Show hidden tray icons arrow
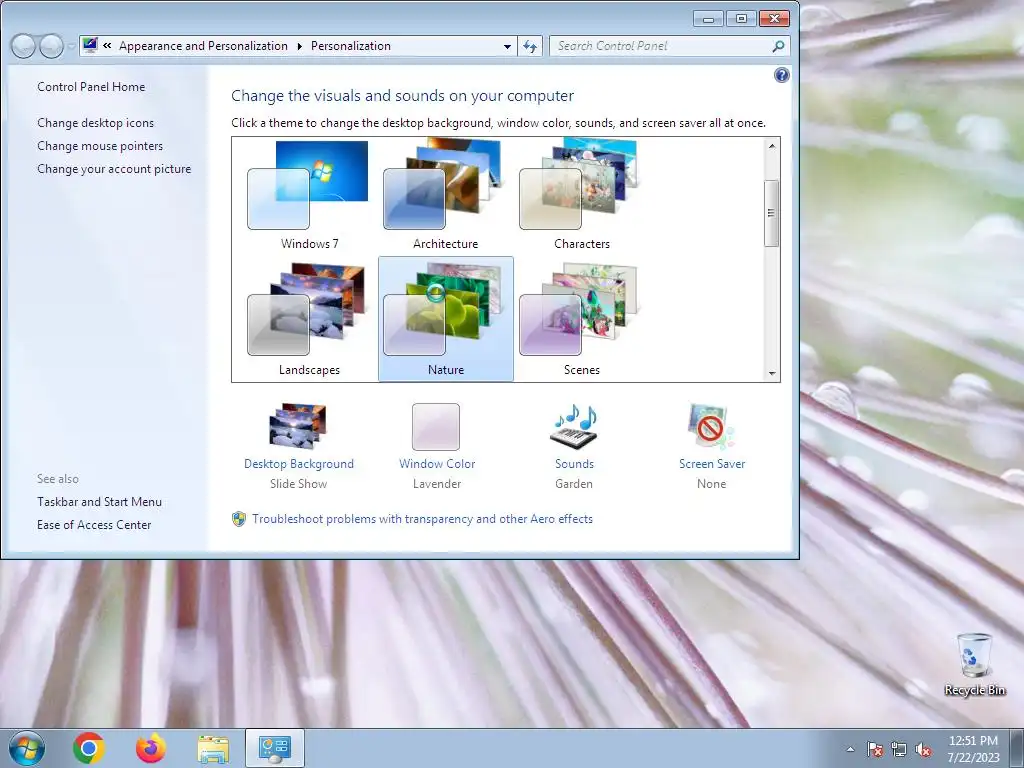This screenshot has height=768, width=1024. click(x=850, y=749)
